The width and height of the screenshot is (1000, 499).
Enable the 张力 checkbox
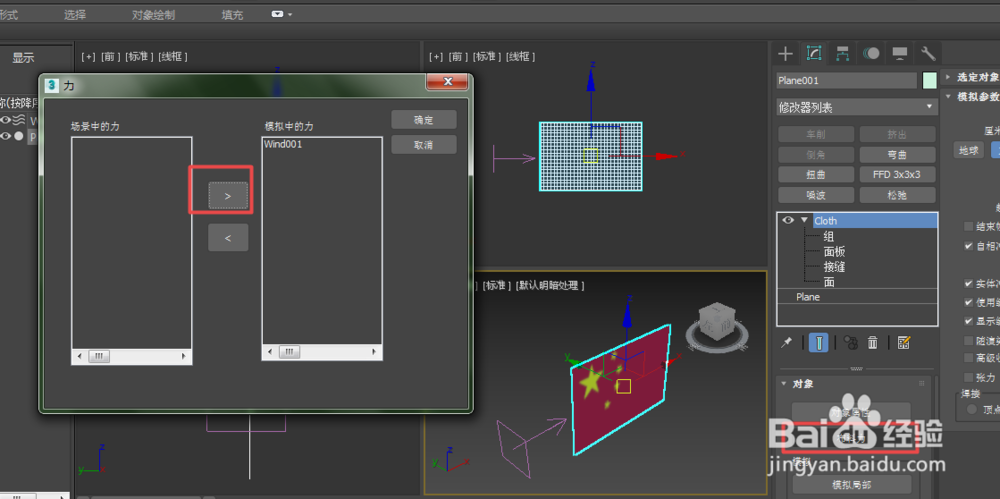pyautogui.click(x=969, y=377)
